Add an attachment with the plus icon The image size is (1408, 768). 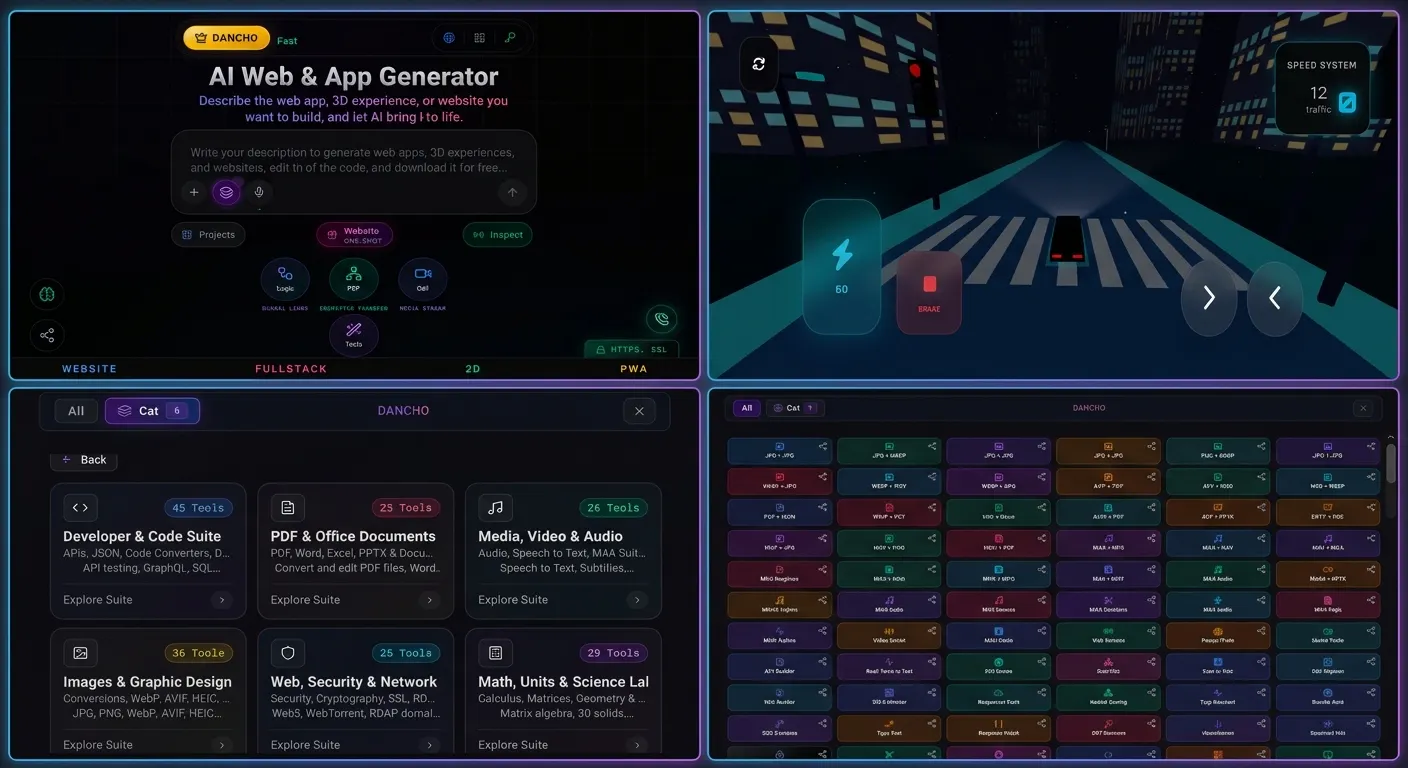click(194, 192)
